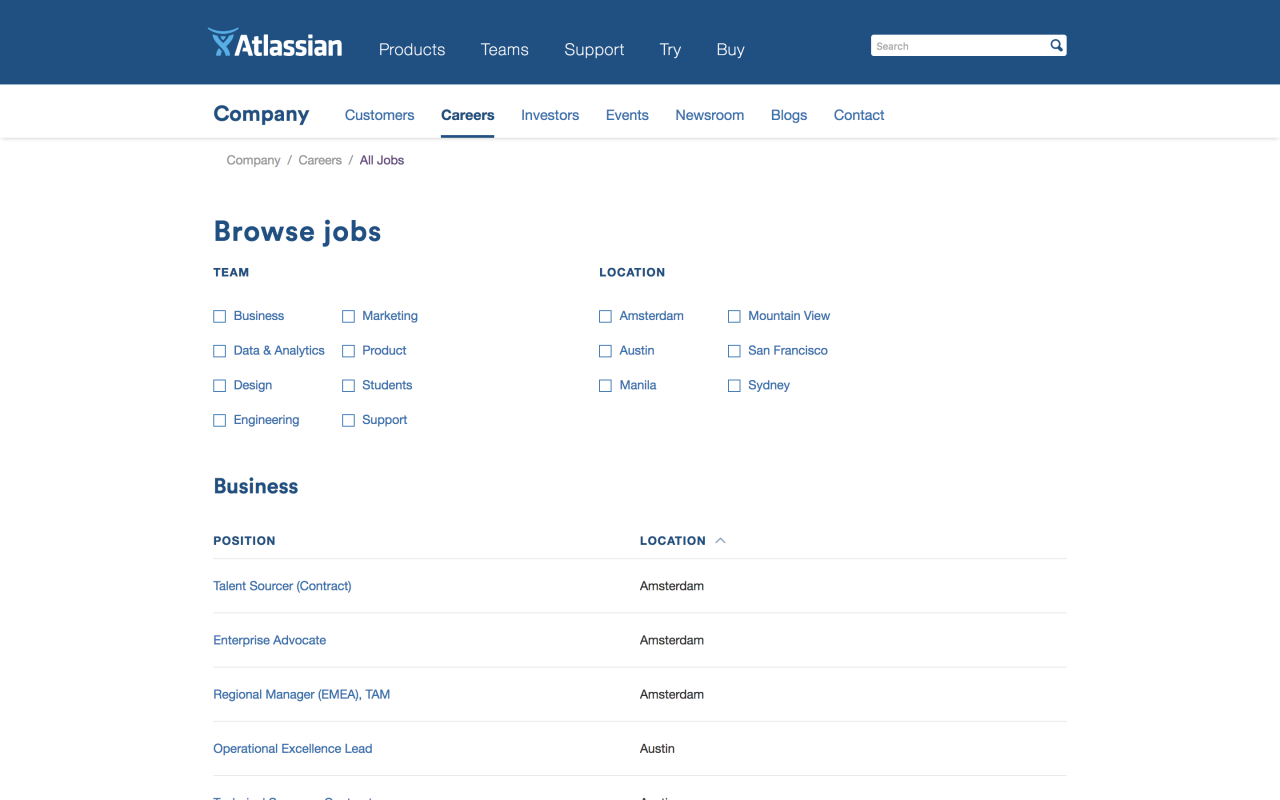Open the Newsroom tab
The image size is (1280, 800).
coord(710,115)
